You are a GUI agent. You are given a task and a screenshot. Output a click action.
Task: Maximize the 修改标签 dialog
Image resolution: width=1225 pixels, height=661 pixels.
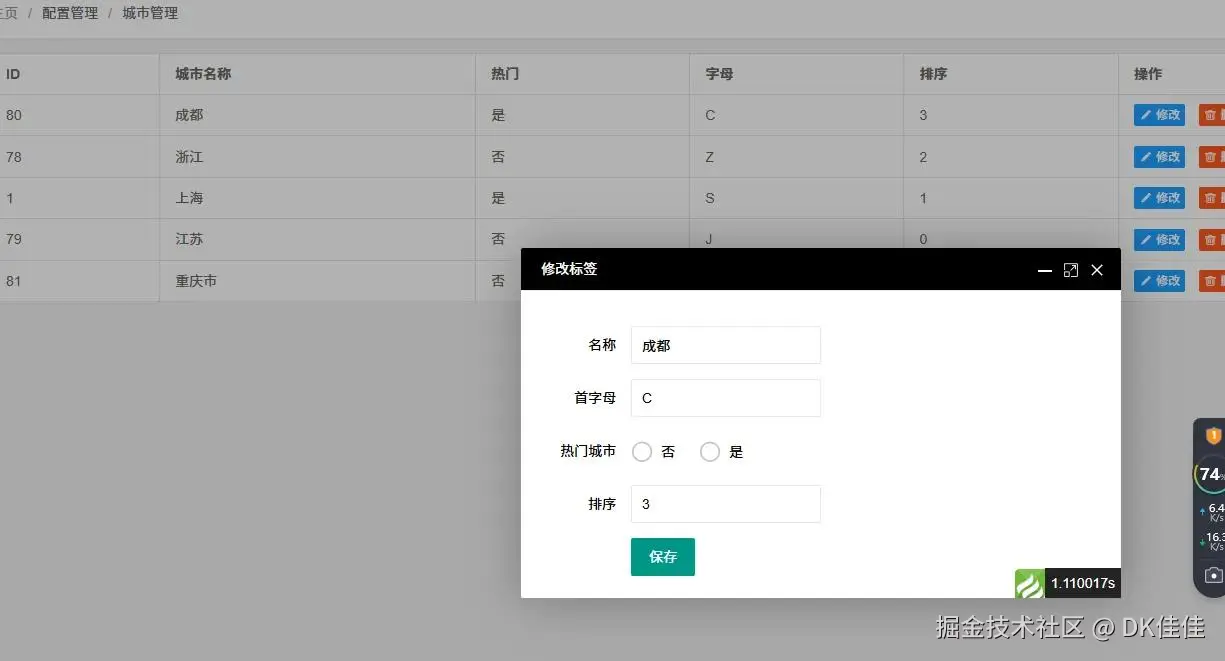1071,270
